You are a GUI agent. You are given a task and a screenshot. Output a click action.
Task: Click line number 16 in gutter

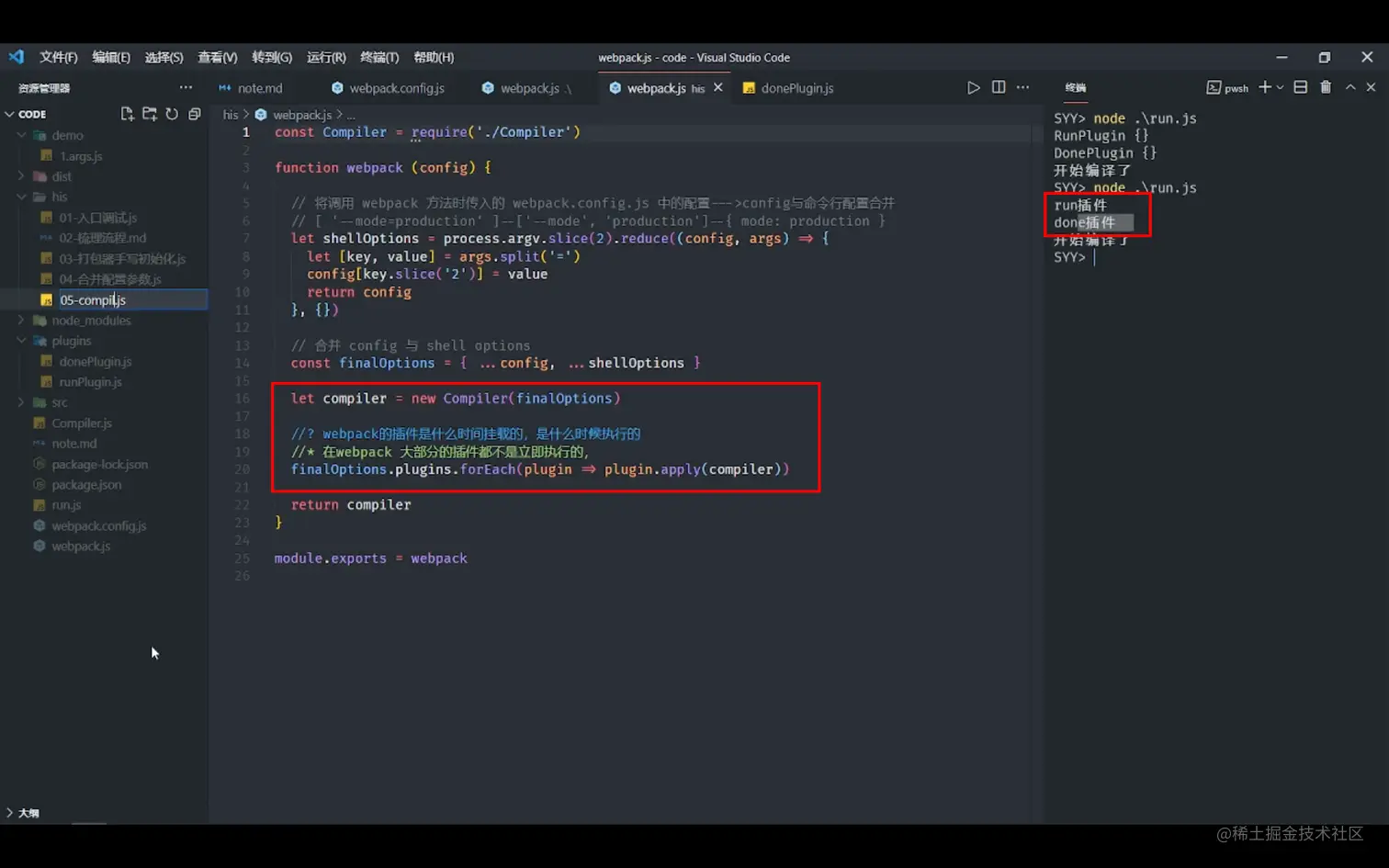point(242,399)
